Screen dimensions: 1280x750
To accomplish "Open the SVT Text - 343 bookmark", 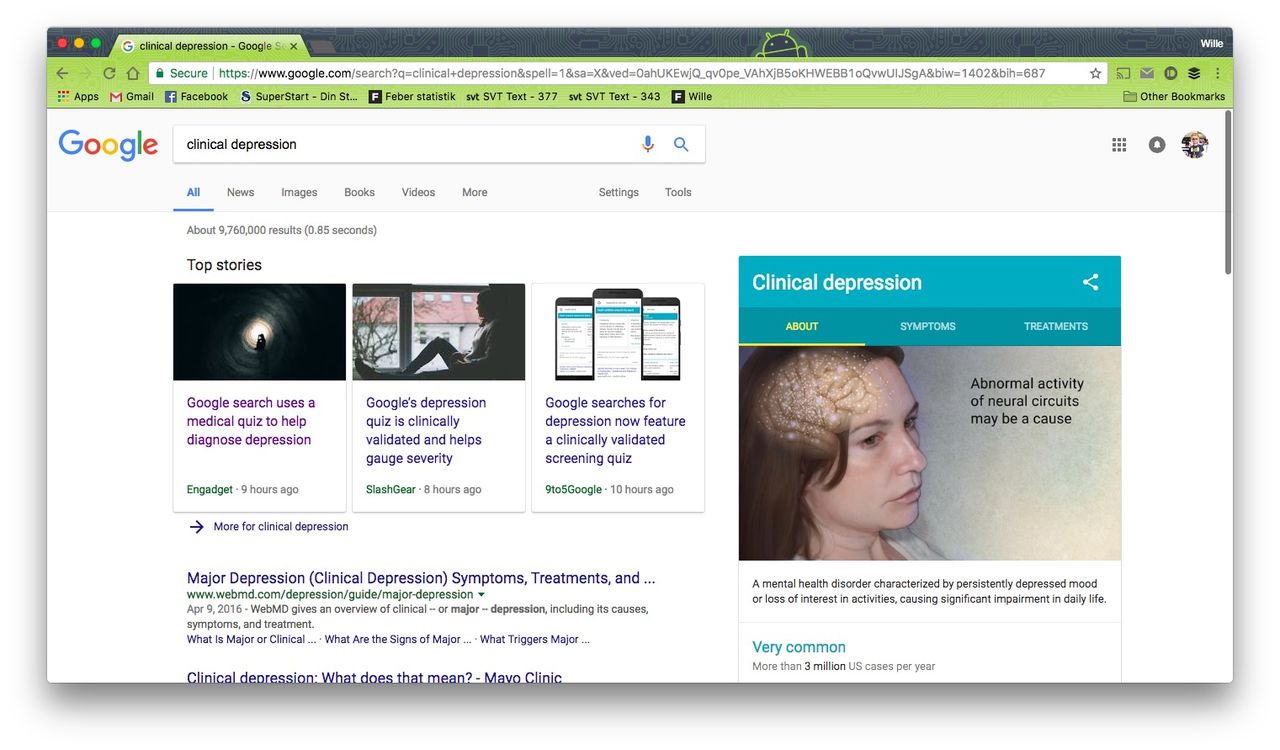I will pos(614,96).
